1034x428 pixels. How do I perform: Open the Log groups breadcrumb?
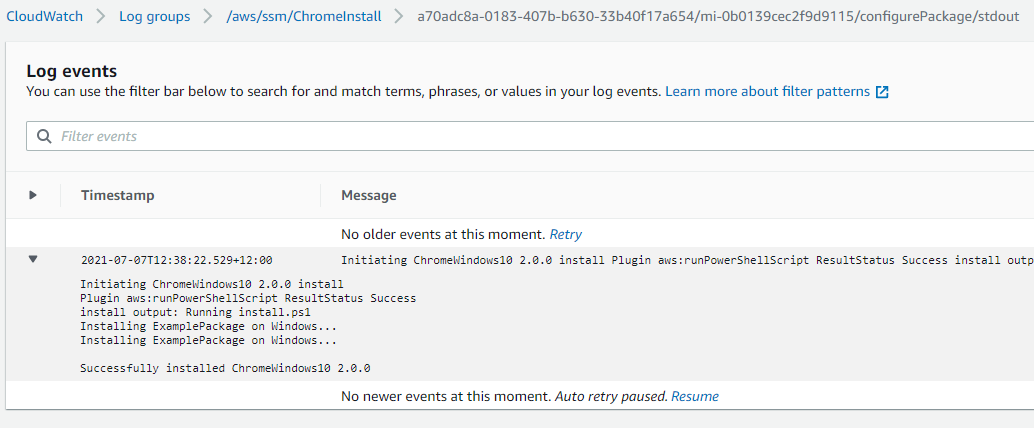(155, 16)
